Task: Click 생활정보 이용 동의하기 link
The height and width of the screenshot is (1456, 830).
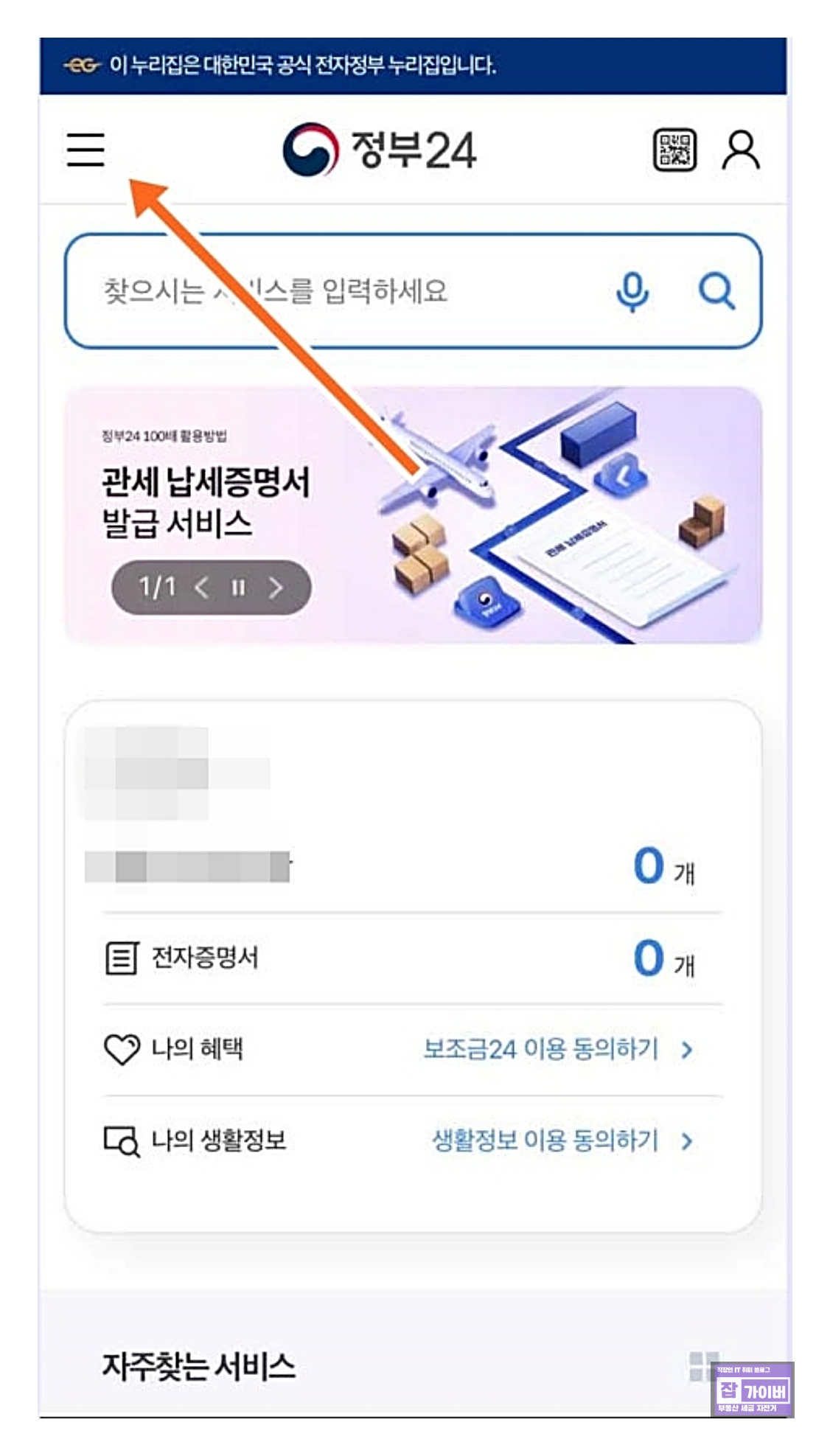Action: click(x=545, y=1140)
